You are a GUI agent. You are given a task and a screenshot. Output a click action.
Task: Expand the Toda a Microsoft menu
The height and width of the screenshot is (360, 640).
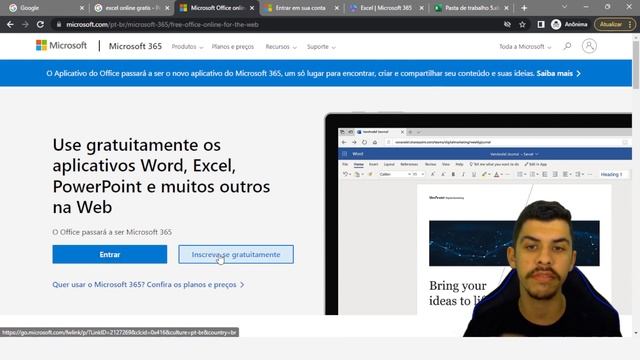(525, 47)
